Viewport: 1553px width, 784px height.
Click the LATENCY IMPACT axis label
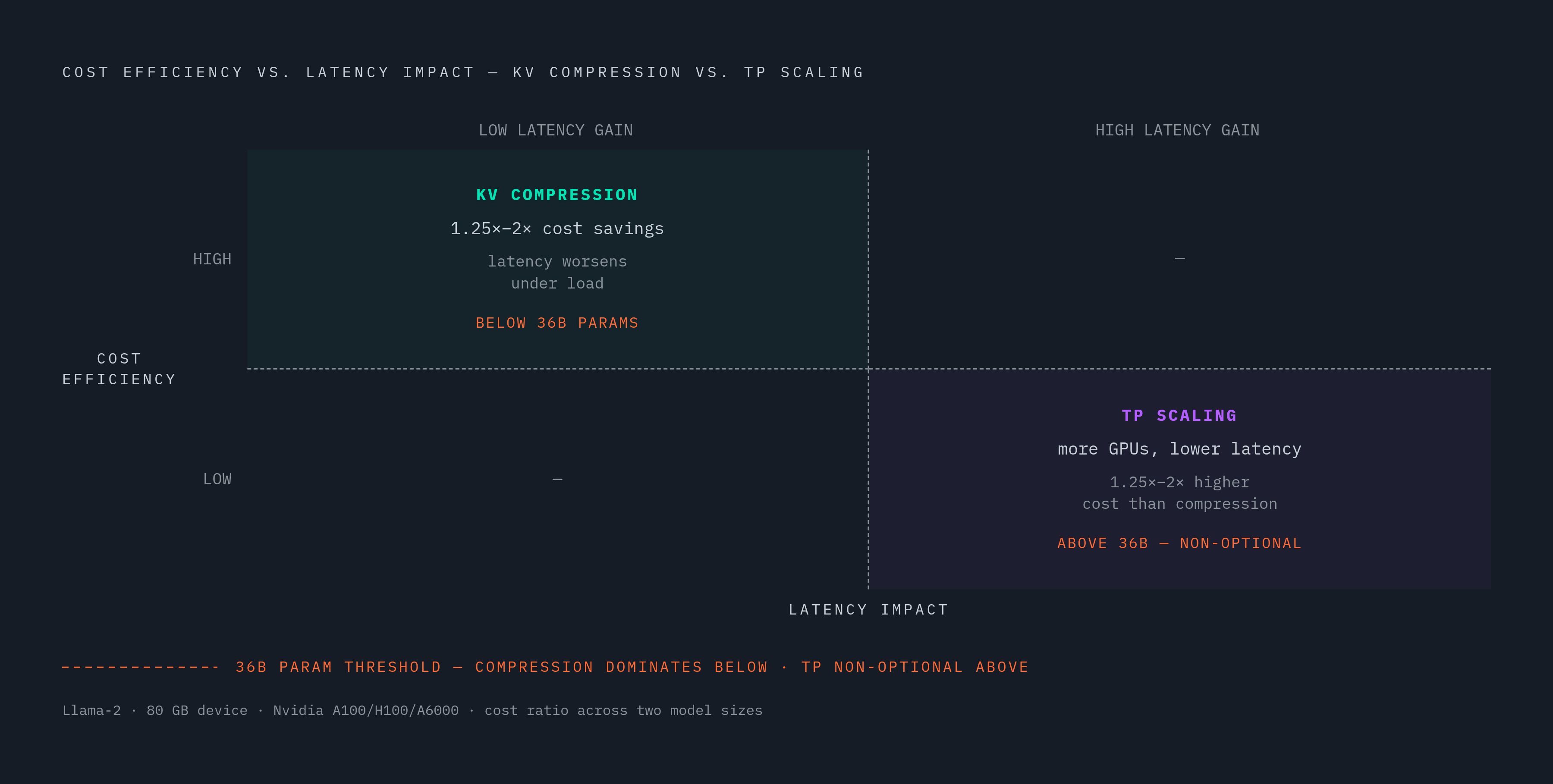coord(869,610)
